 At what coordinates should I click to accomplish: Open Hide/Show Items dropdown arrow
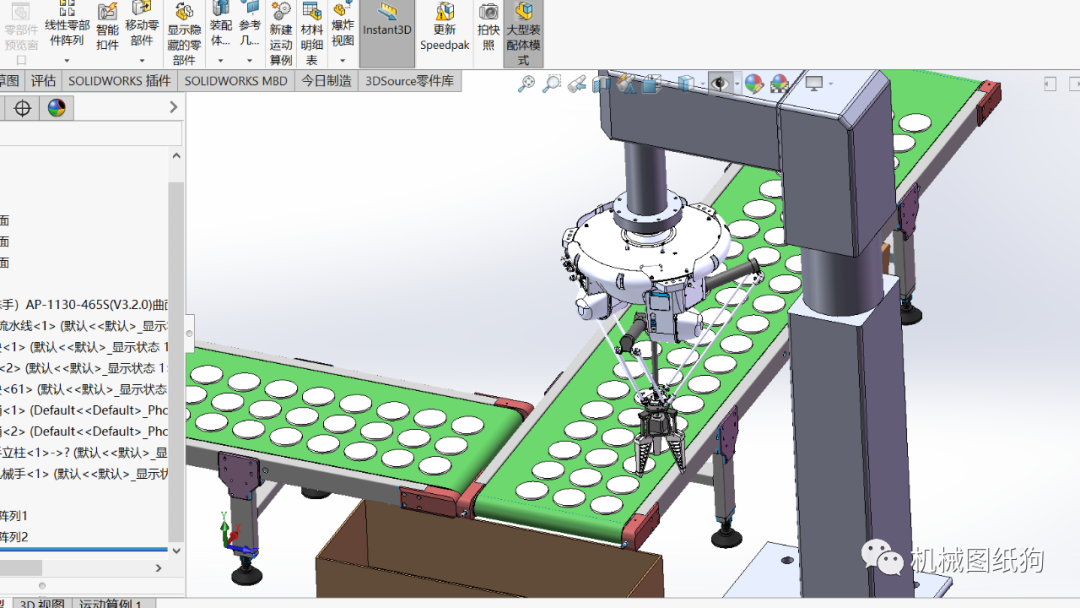click(737, 84)
